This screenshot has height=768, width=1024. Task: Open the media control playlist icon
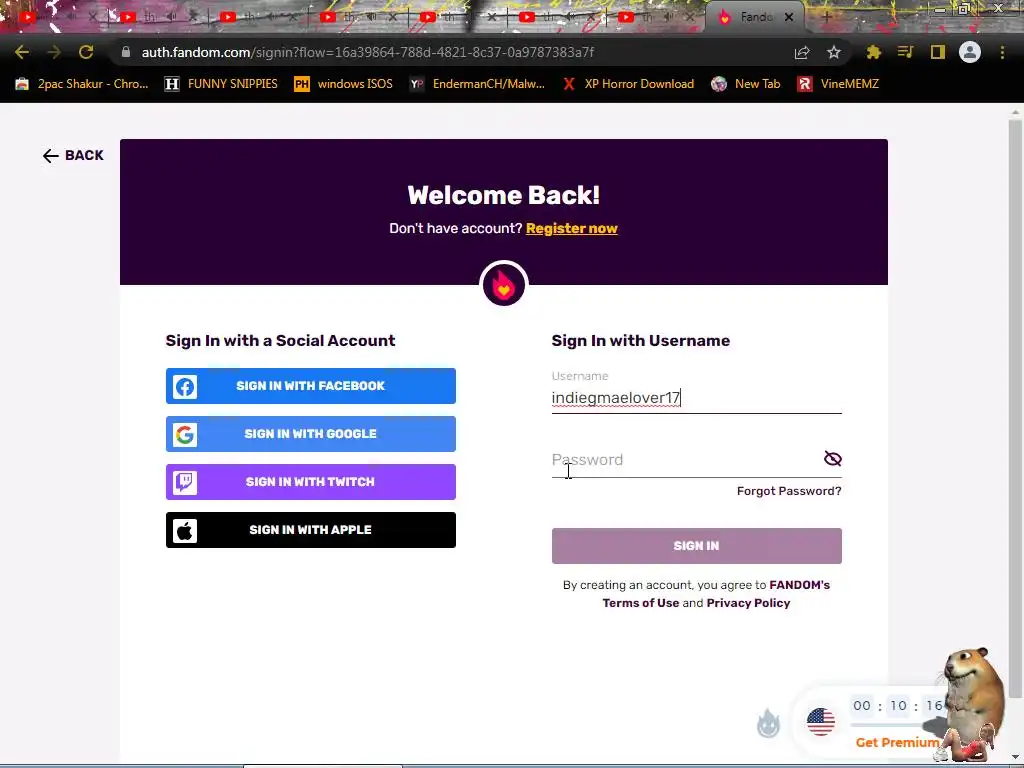(905, 52)
